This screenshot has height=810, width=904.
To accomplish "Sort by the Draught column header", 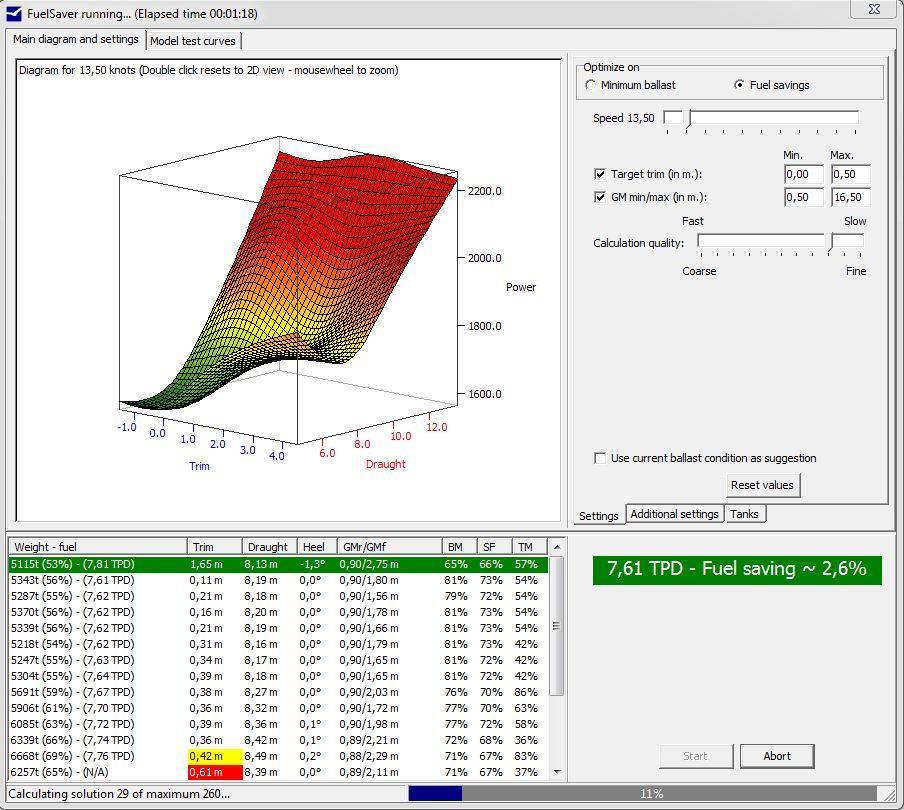I will [x=269, y=547].
